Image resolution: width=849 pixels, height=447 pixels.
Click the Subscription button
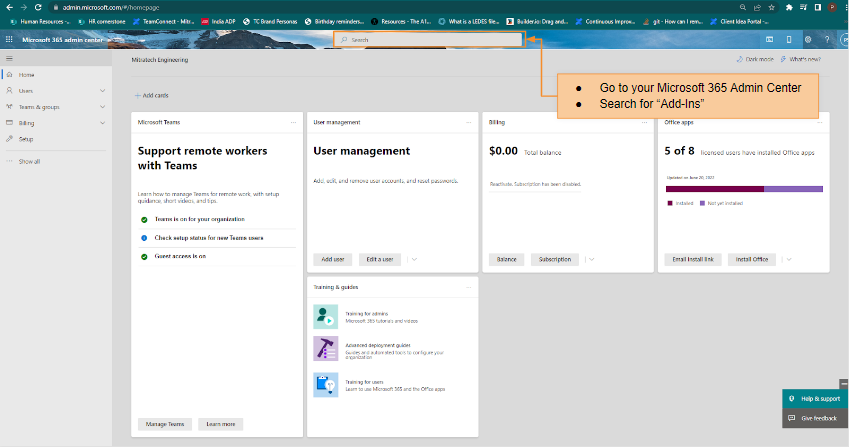click(554, 259)
